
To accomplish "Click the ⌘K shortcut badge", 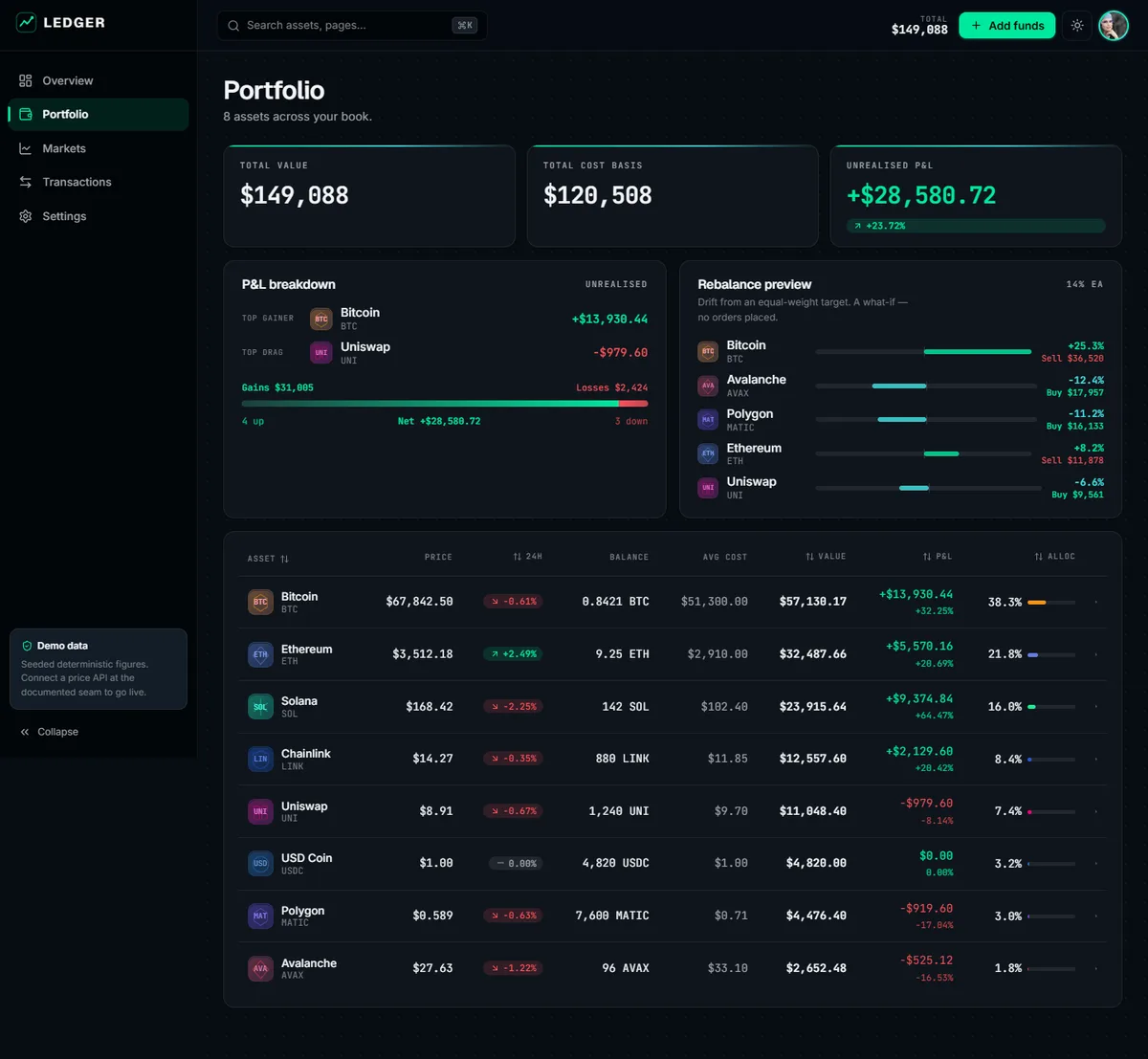I will tap(465, 26).
